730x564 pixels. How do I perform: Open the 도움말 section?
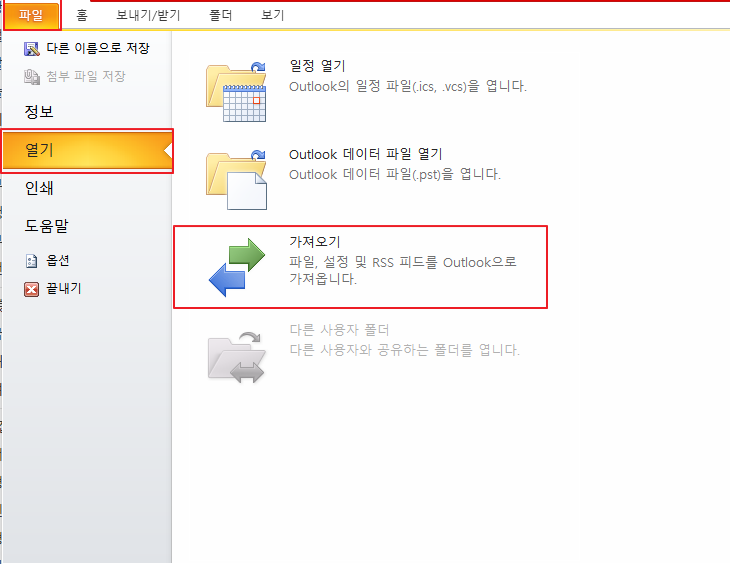click(47, 226)
